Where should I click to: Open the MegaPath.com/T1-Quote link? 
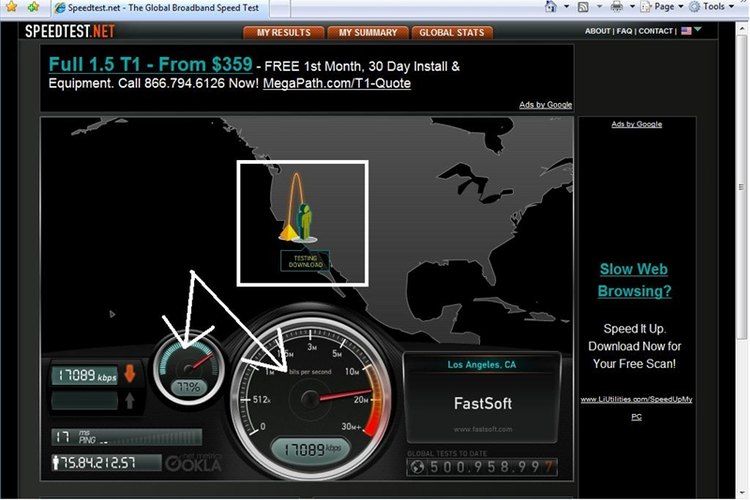coord(337,83)
